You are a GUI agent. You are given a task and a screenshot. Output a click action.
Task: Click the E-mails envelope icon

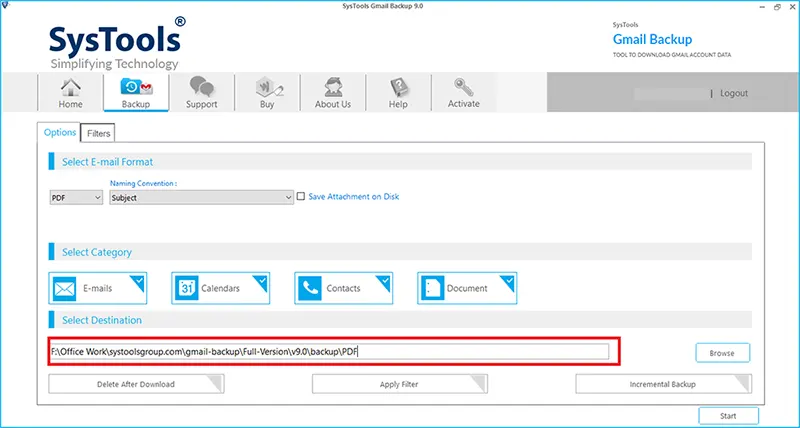pos(64,289)
